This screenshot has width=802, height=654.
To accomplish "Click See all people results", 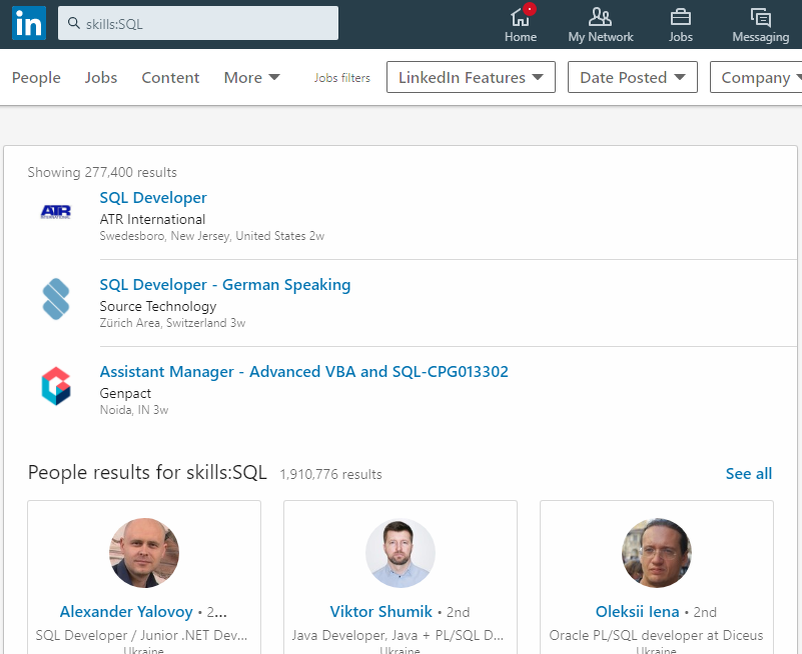I will coord(748,473).
